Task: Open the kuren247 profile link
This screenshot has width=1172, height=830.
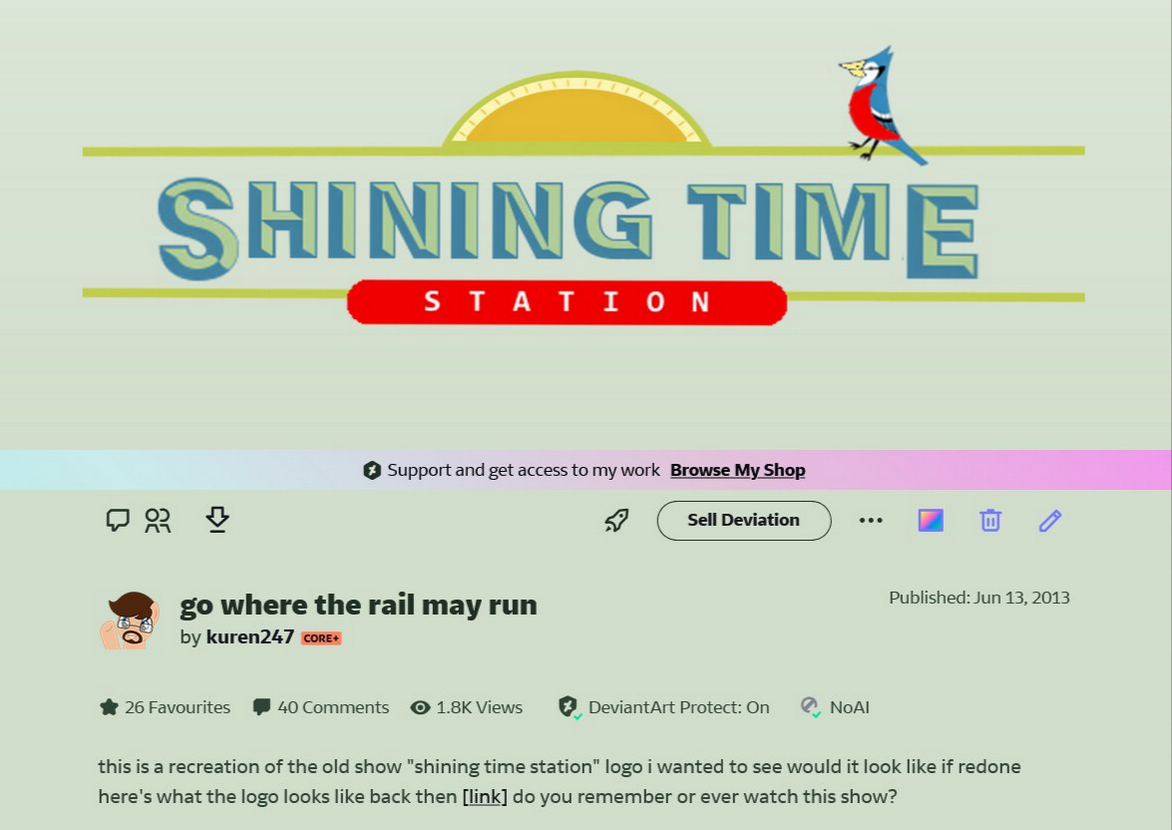Action: (250, 637)
